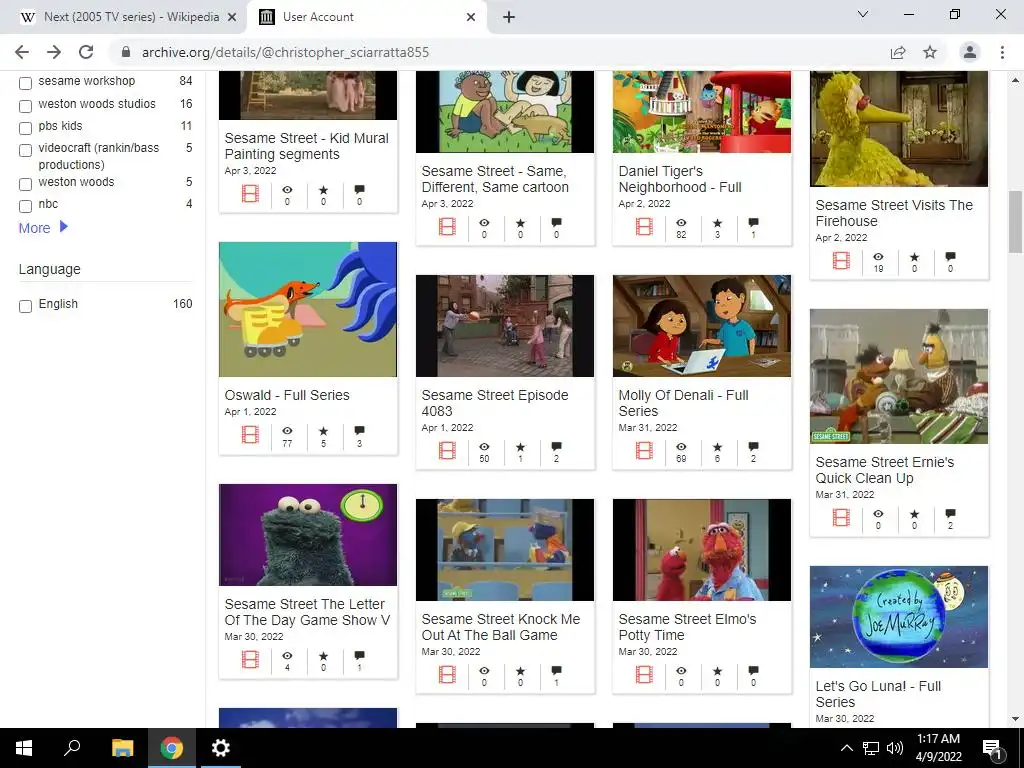This screenshot has height=768, width=1024.
Task: Click film icon under Same, Different, Same cartoon
Action: point(447,226)
